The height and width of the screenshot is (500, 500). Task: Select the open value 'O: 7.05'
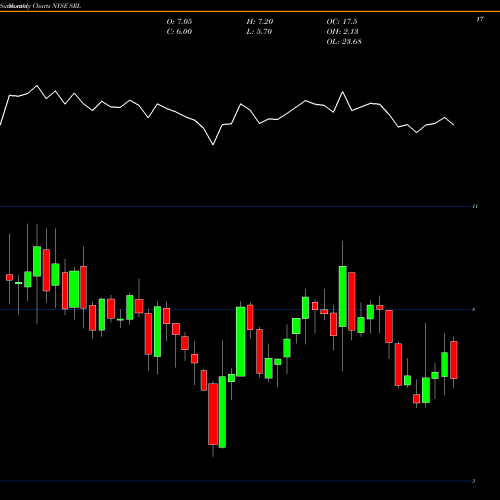179,22
